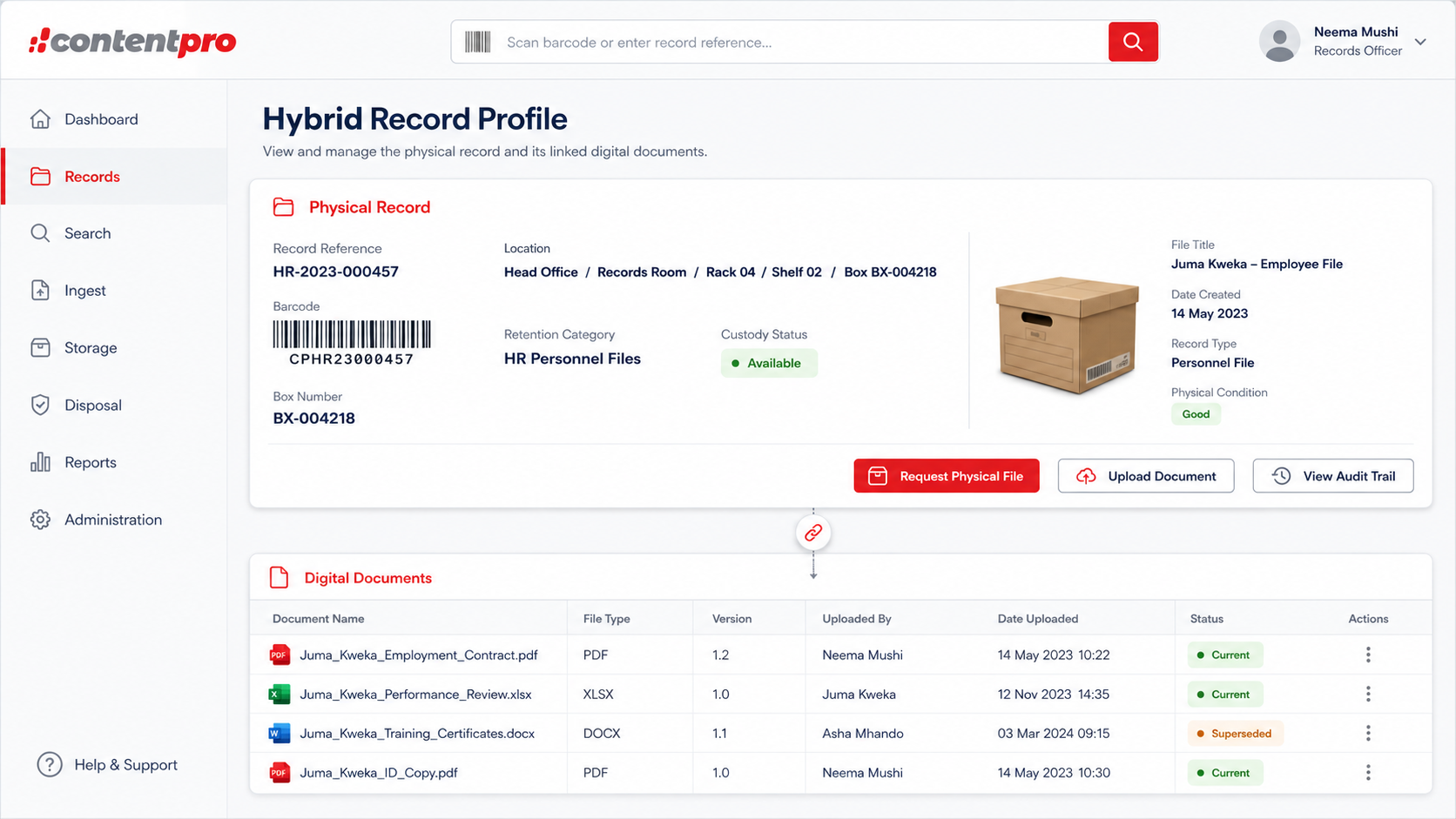Click the Request Physical File button
This screenshot has height=819, width=1456.
pyautogui.click(x=947, y=476)
